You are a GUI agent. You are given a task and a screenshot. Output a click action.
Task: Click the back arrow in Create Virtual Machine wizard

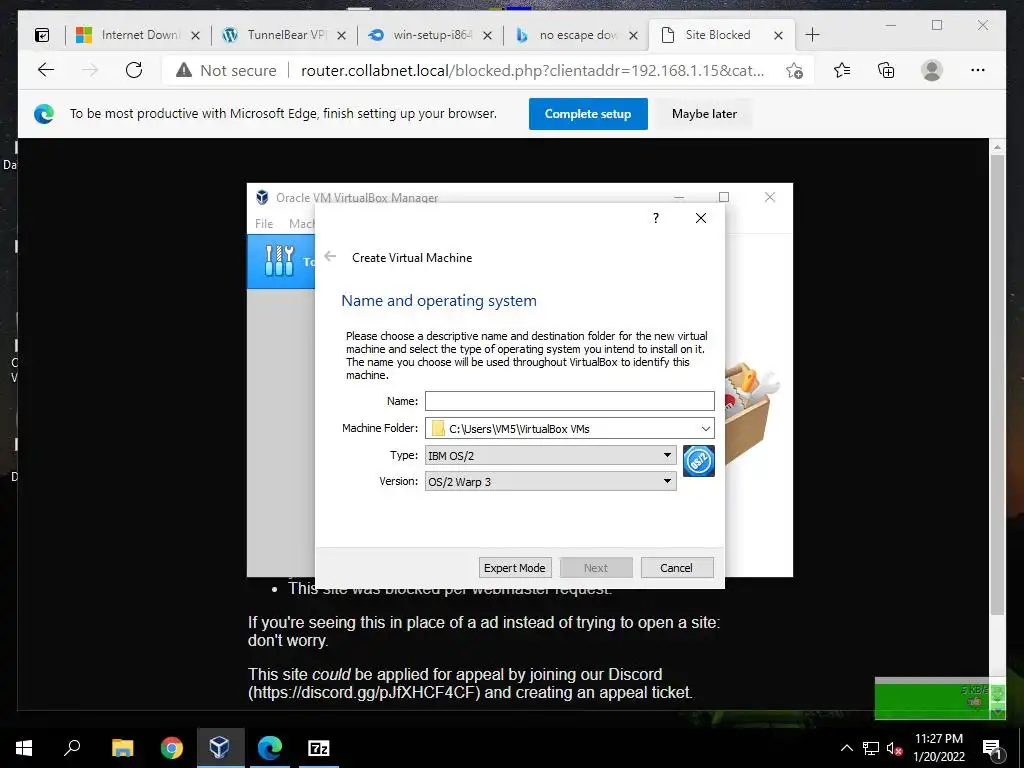tap(330, 257)
